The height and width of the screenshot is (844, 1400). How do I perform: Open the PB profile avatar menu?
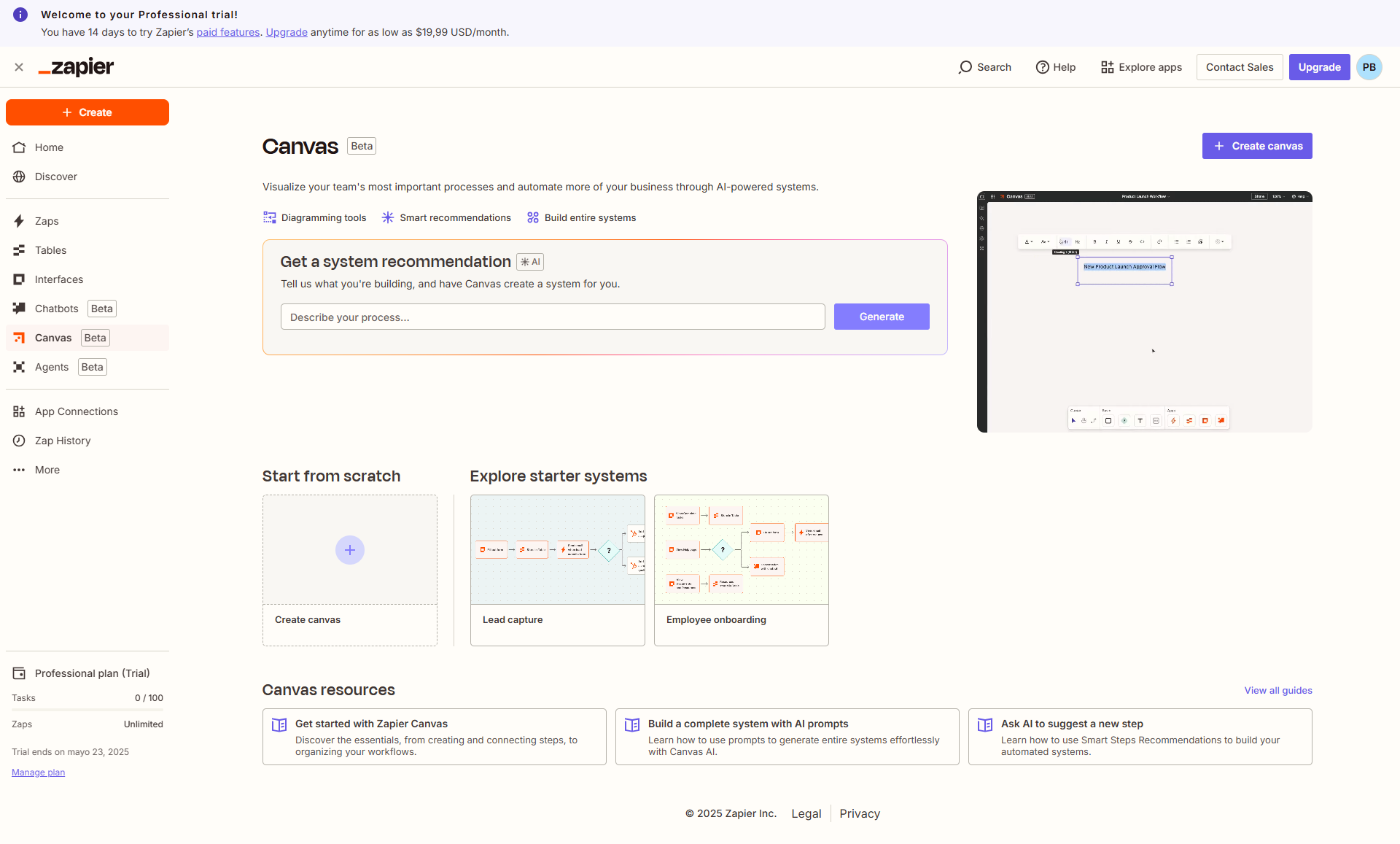(1369, 67)
